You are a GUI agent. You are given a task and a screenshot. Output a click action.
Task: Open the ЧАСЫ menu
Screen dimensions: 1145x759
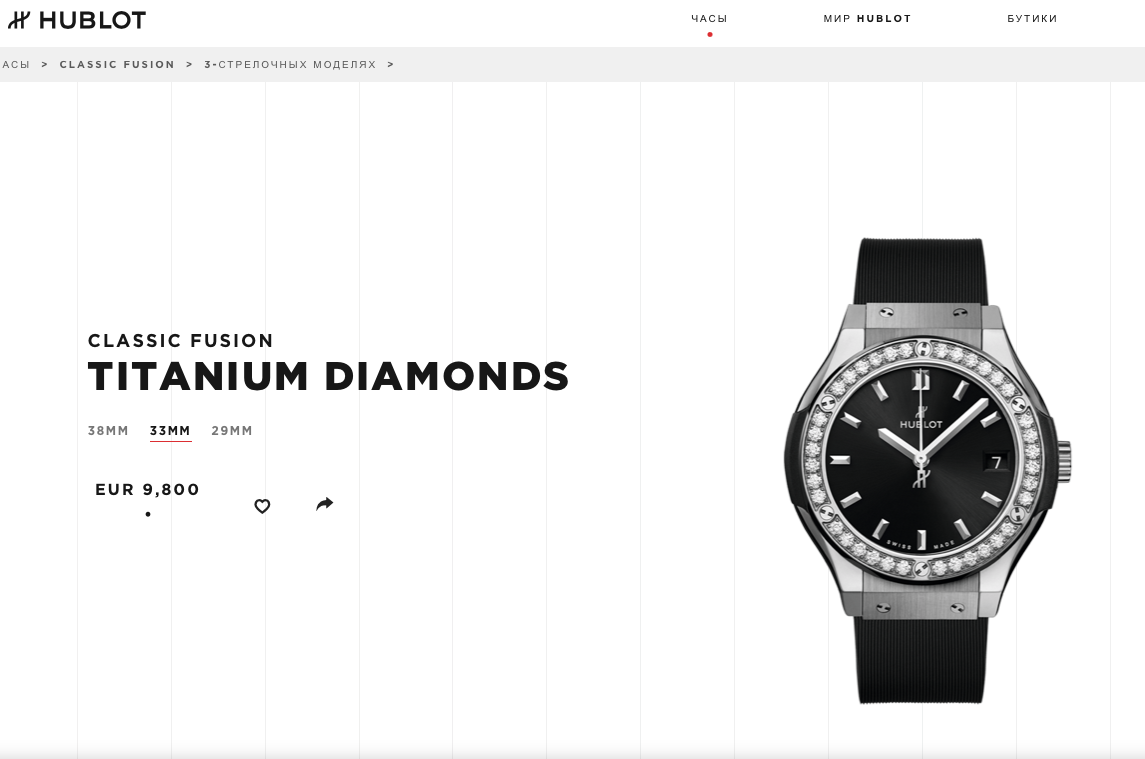click(x=709, y=18)
